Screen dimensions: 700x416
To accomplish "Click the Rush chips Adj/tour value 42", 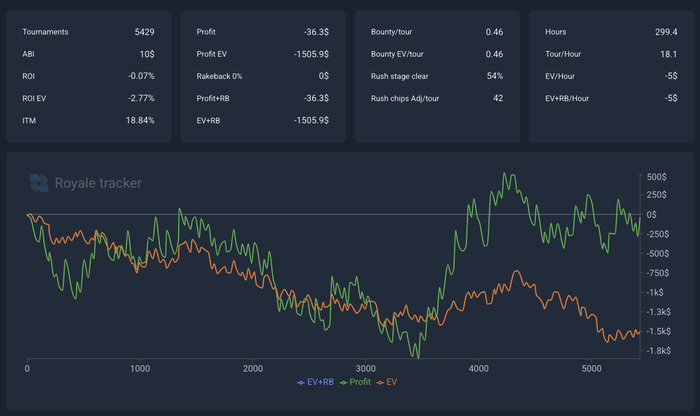I will click(498, 98).
